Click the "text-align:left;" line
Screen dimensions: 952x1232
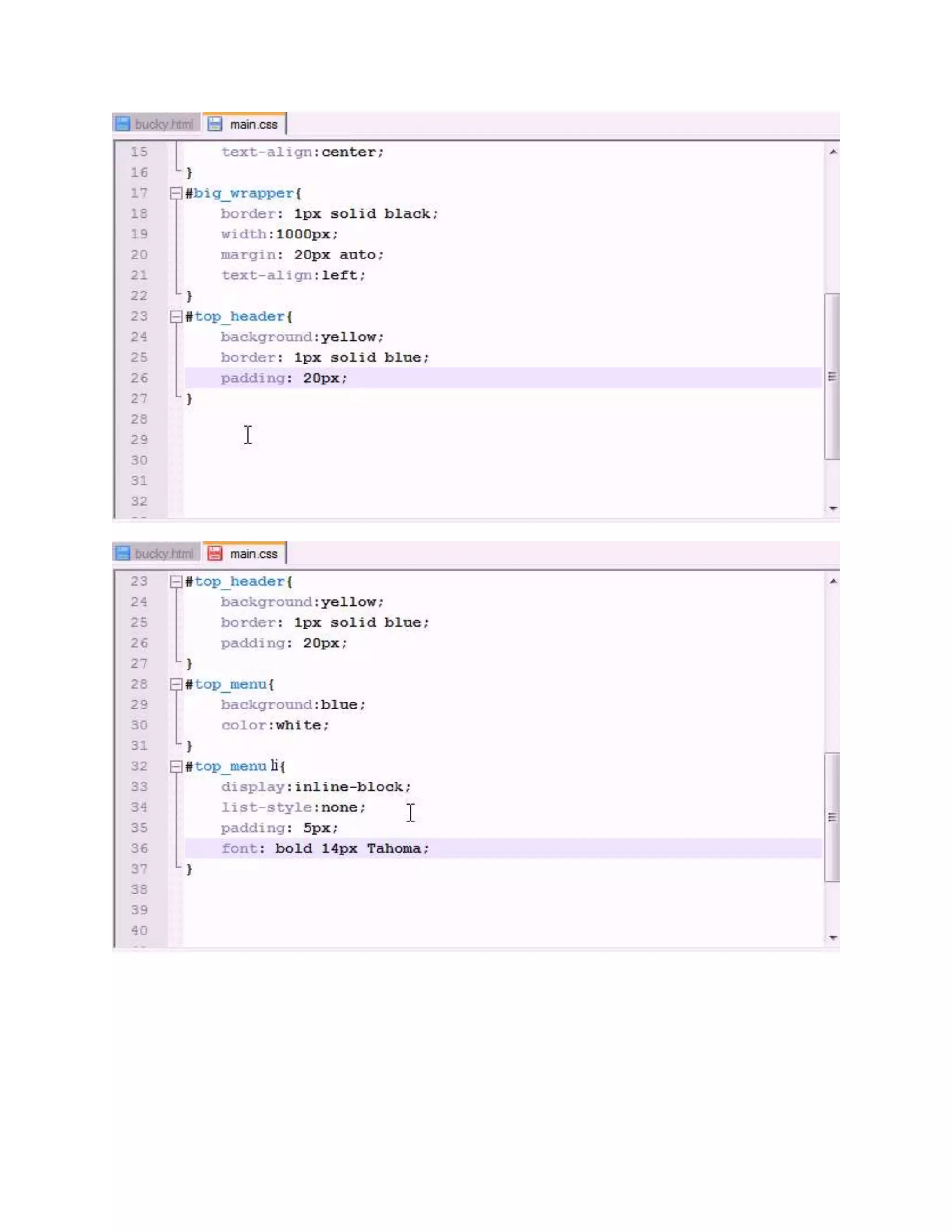[293, 275]
